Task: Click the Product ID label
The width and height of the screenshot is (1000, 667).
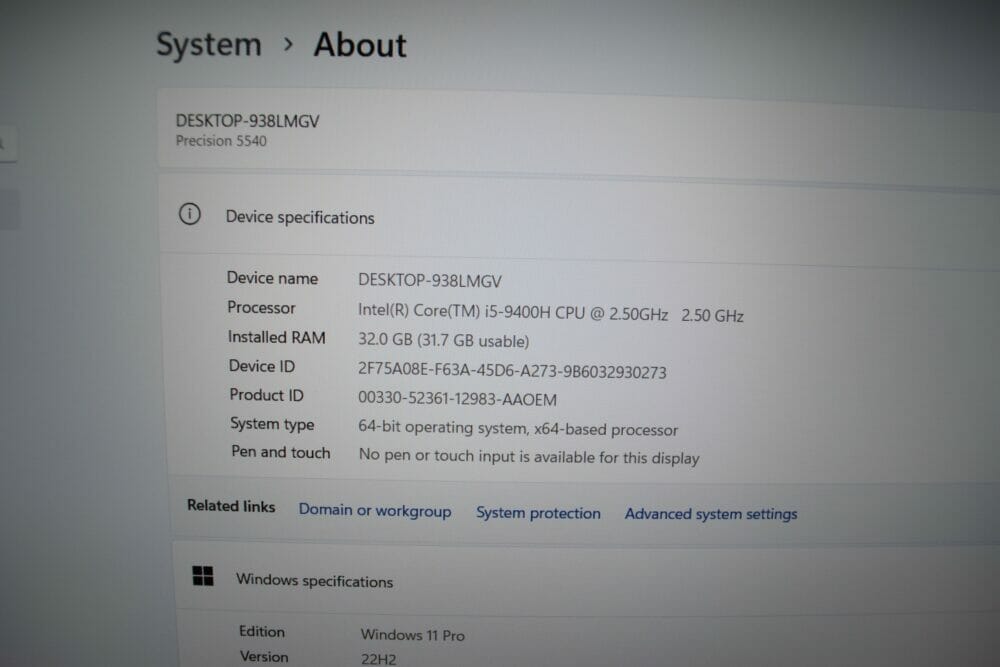Action: 267,395
